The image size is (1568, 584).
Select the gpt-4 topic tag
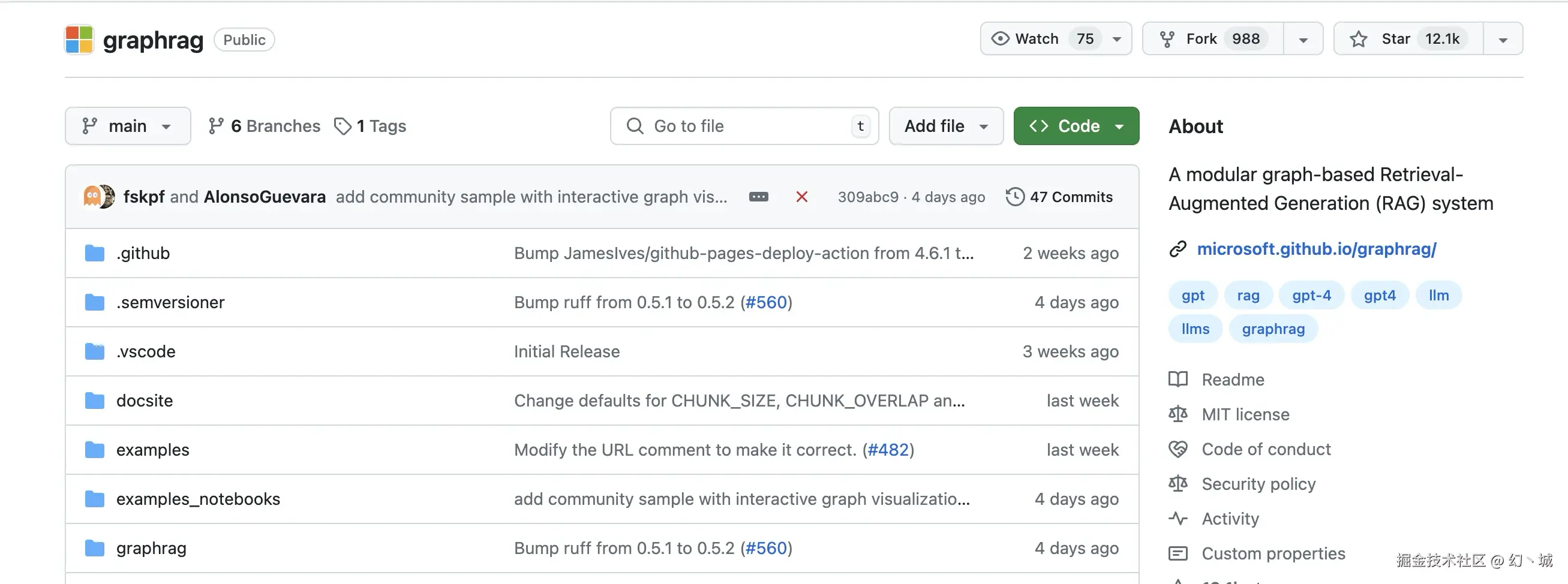pyautogui.click(x=1311, y=295)
